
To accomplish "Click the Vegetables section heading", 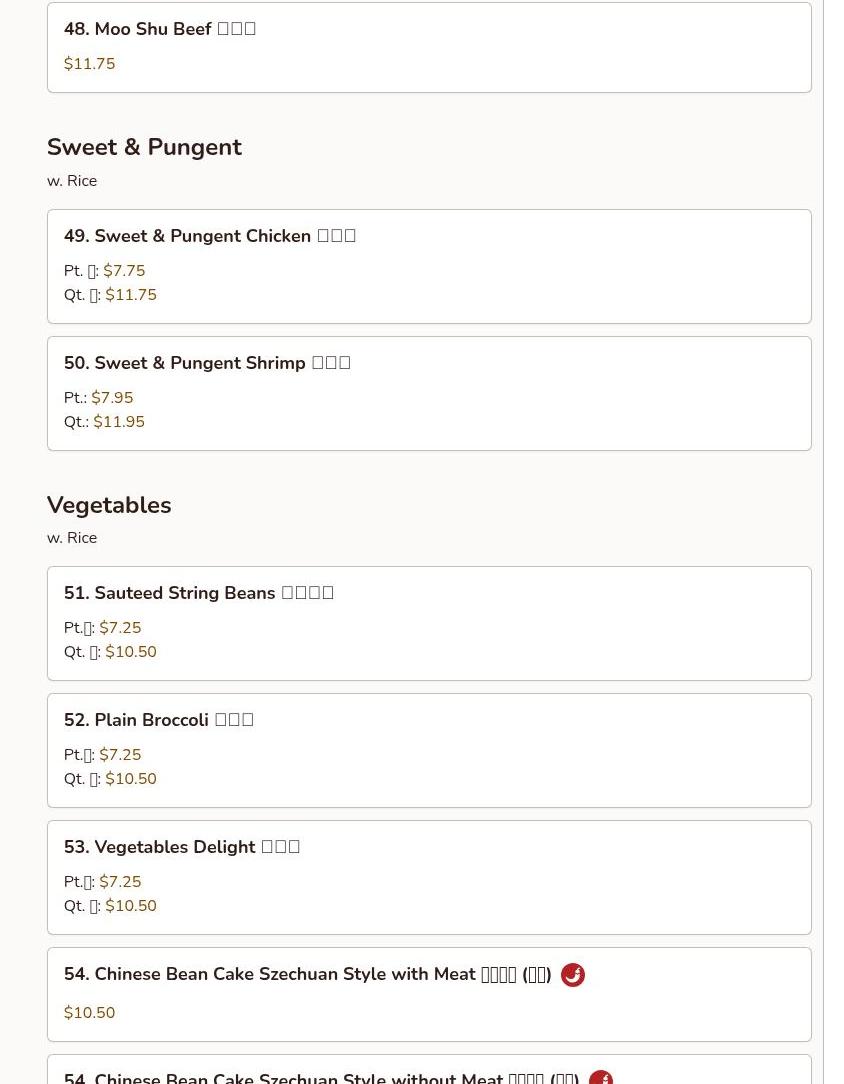I will (x=109, y=505).
